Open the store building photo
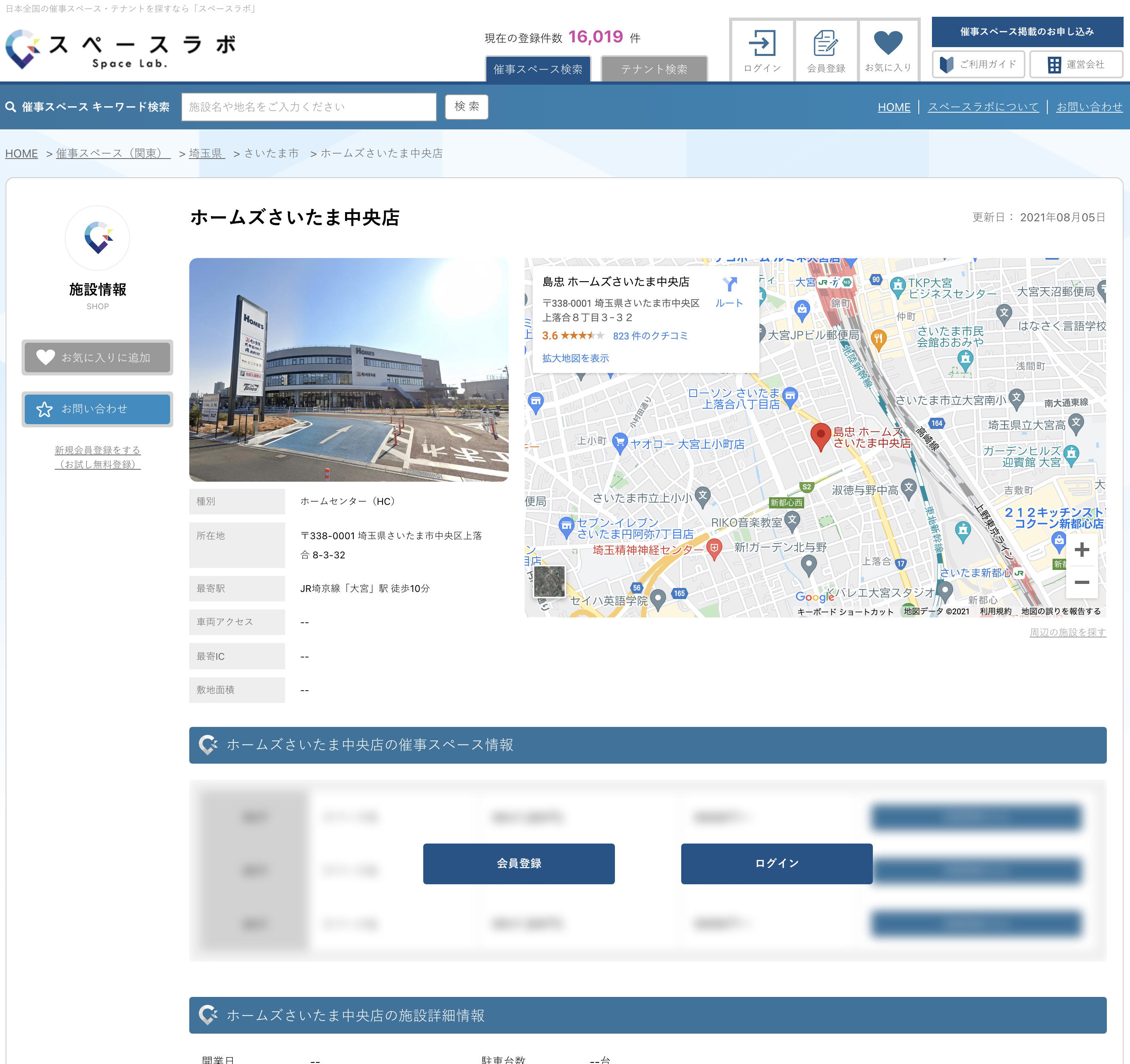This screenshot has height=1064, width=1130. coord(349,369)
